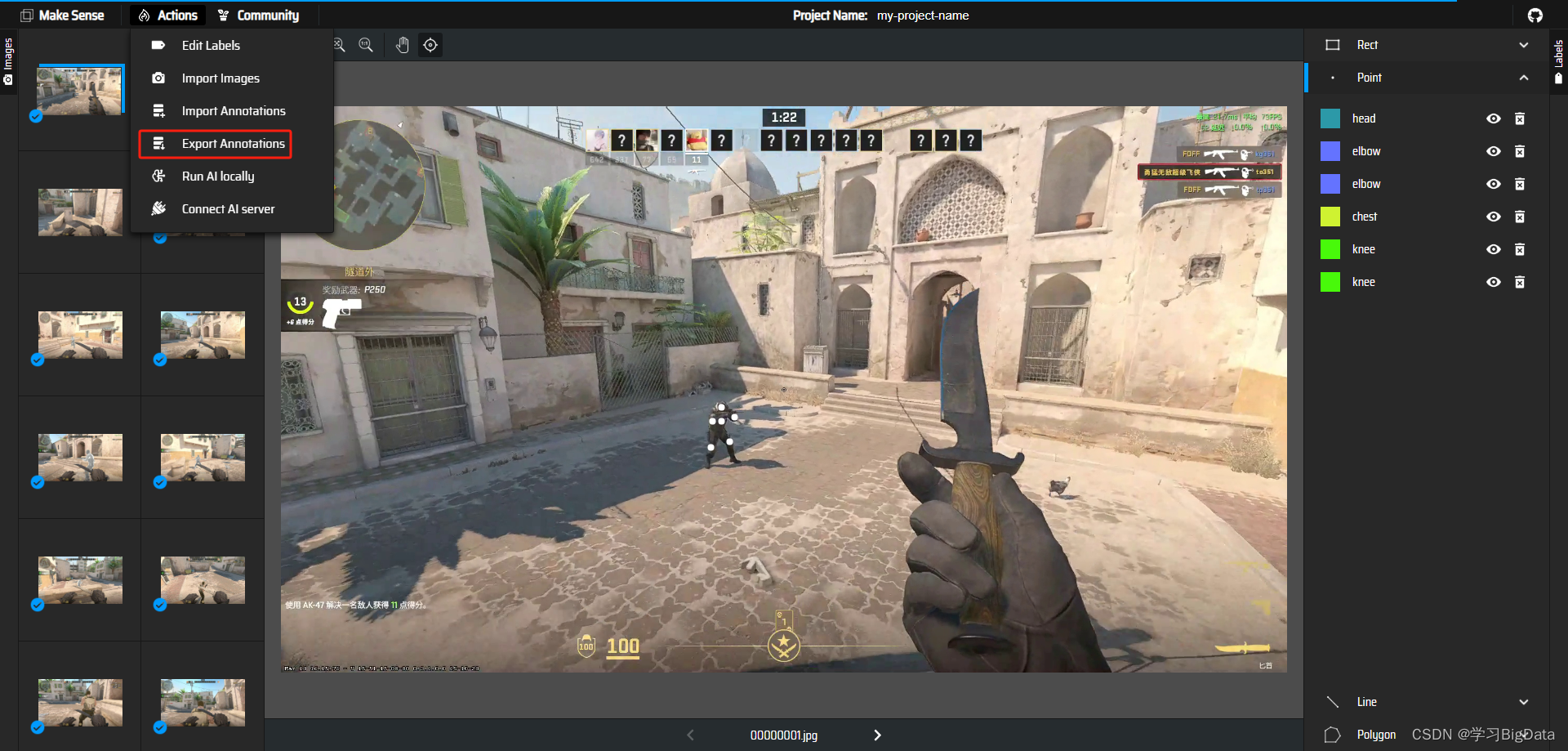
Task: Activate the hand drag tool
Action: pyautogui.click(x=402, y=45)
